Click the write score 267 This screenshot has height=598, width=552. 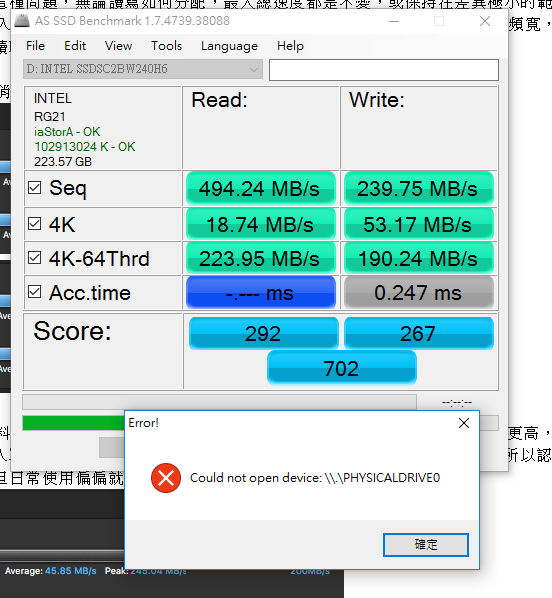(x=418, y=334)
